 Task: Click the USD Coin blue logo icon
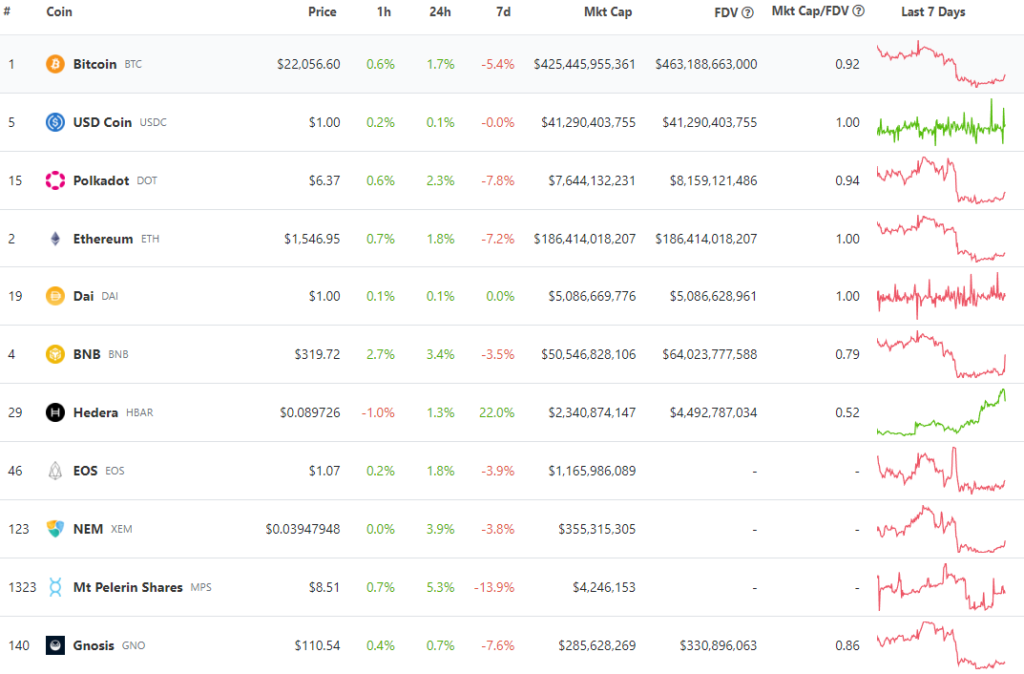point(56,122)
